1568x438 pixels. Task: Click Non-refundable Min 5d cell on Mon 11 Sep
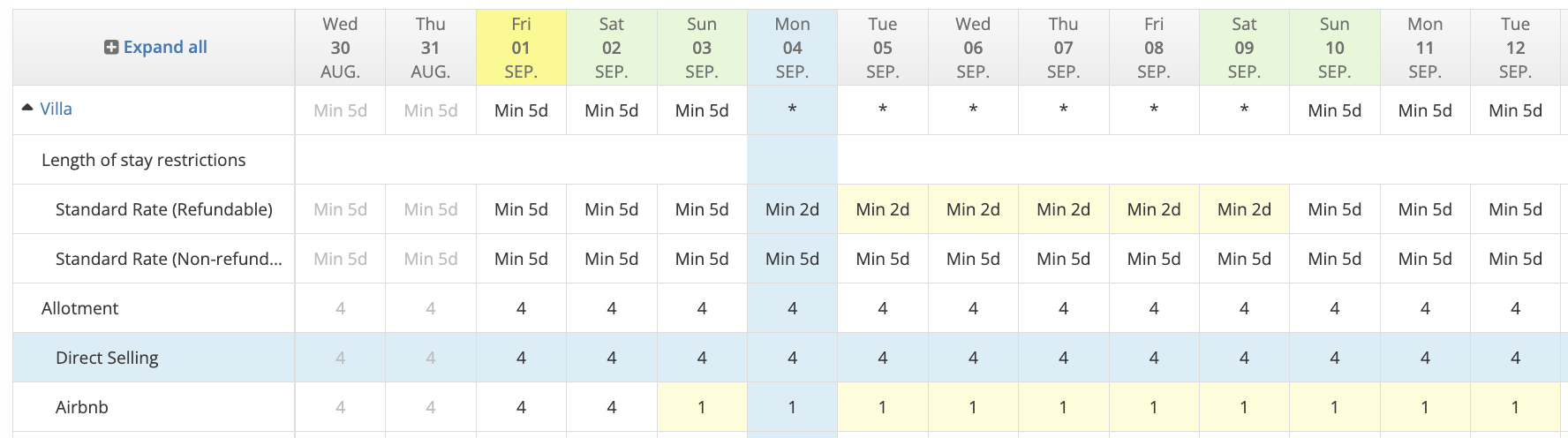tap(1425, 259)
